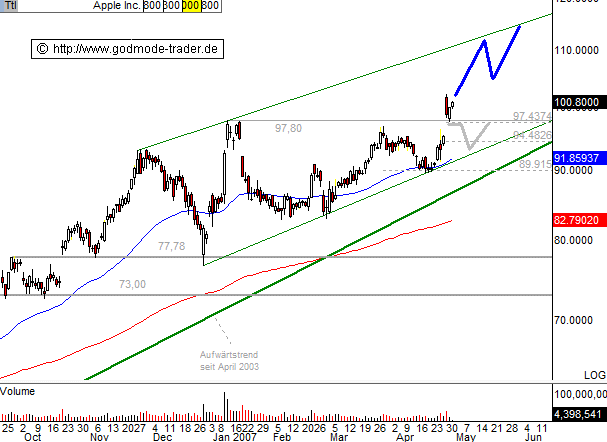
Task: Click the 73,00 support level label
Action: tap(132, 284)
